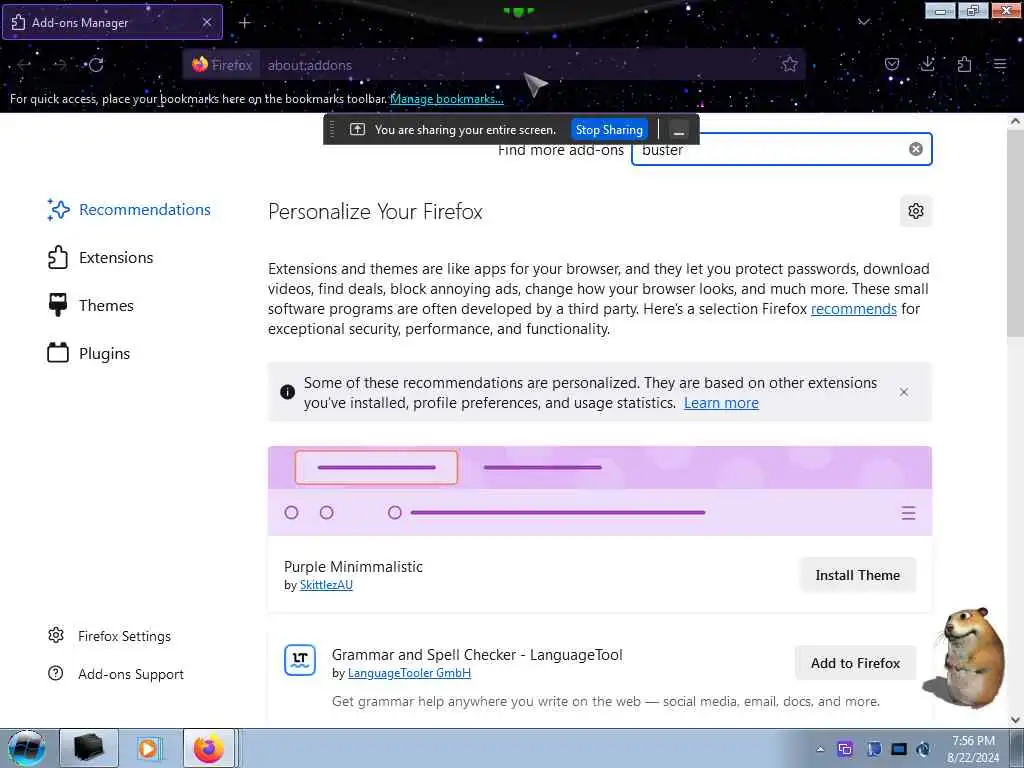Open the taskbar clock showing 7:56 PM
This screenshot has height=768, width=1024.
pyautogui.click(x=973, y=749)
